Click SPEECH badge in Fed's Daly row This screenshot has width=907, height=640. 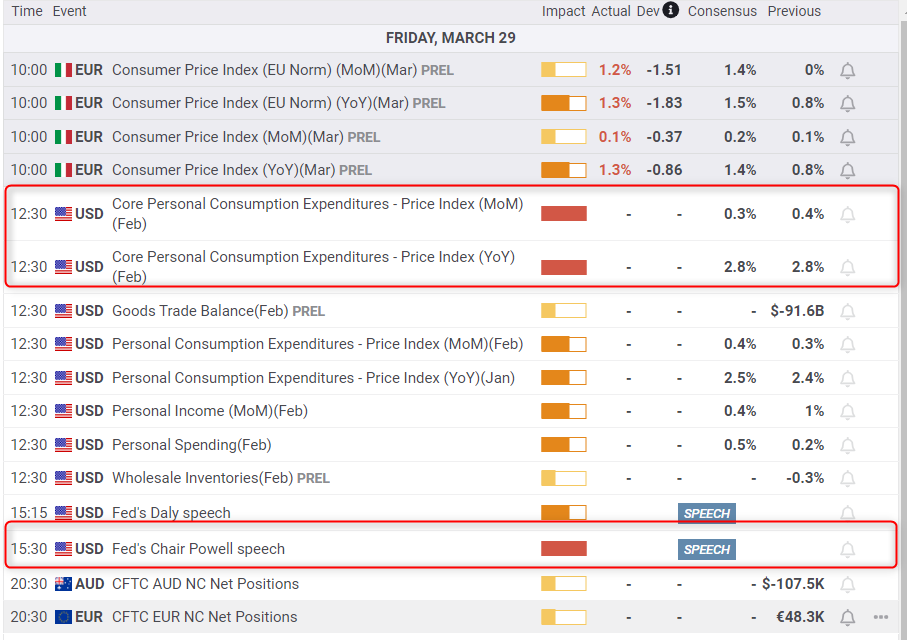pos(707,513)
